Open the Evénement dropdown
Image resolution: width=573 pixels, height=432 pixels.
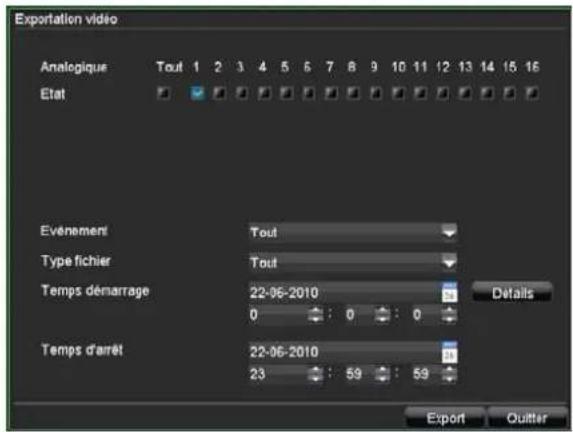(353, 232)
